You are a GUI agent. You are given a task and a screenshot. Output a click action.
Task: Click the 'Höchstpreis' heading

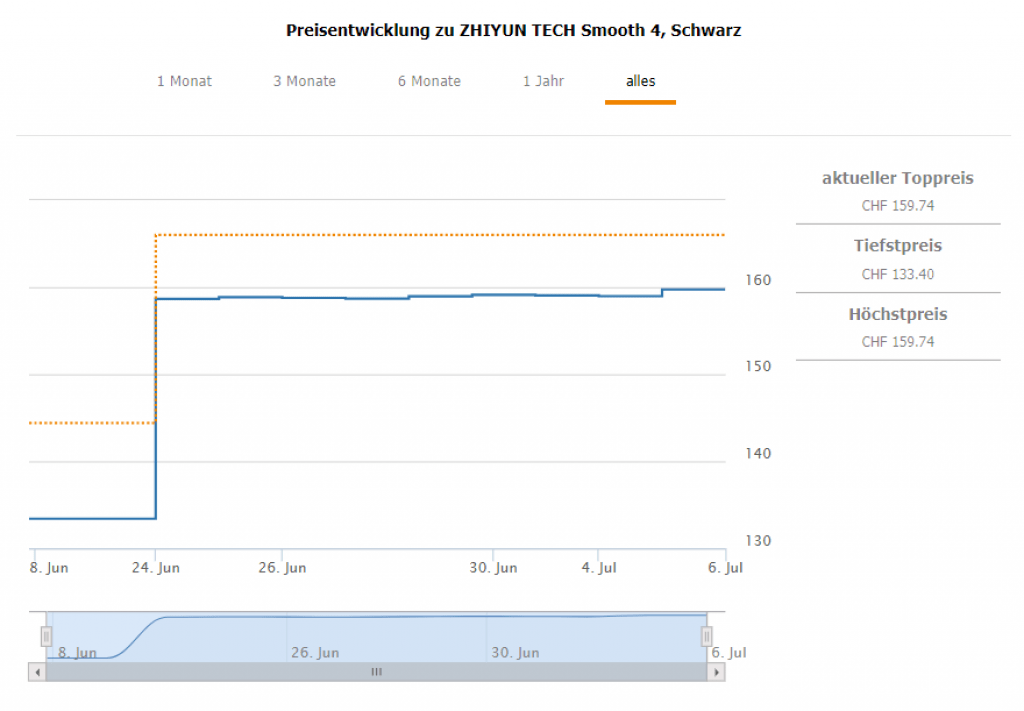click(897, 314)
